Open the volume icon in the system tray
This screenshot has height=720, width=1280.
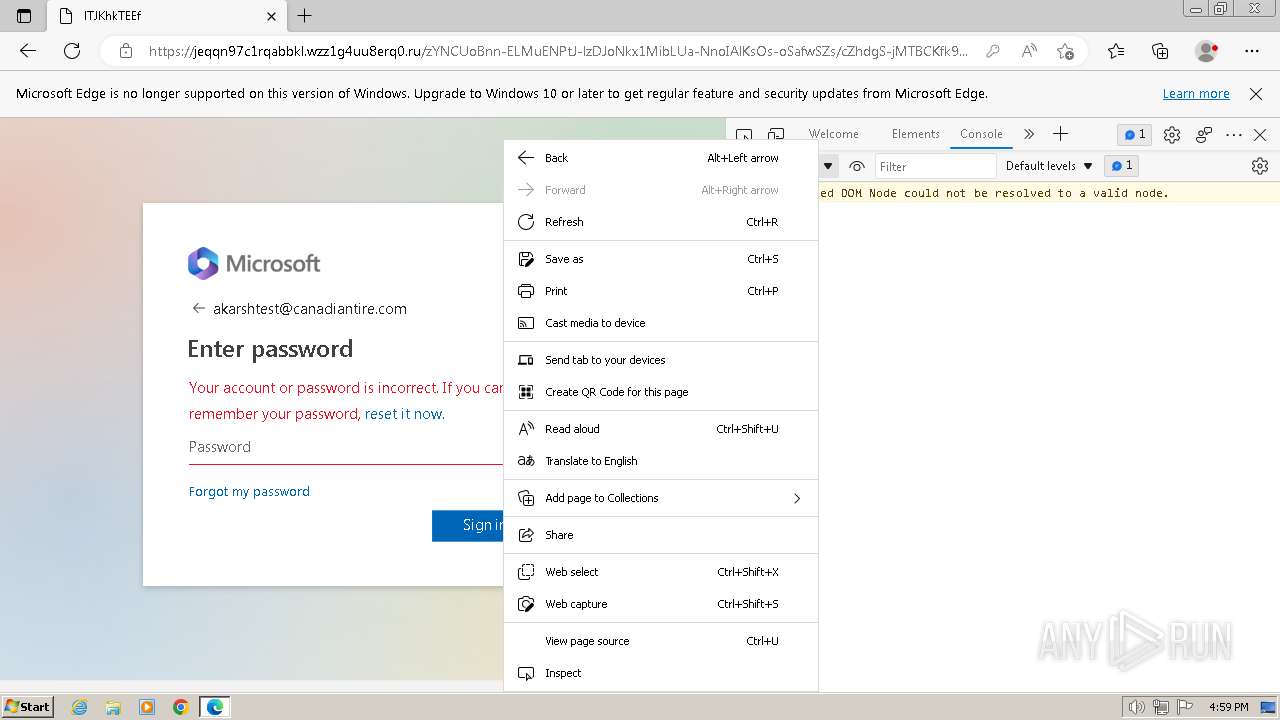(1136, 707)
